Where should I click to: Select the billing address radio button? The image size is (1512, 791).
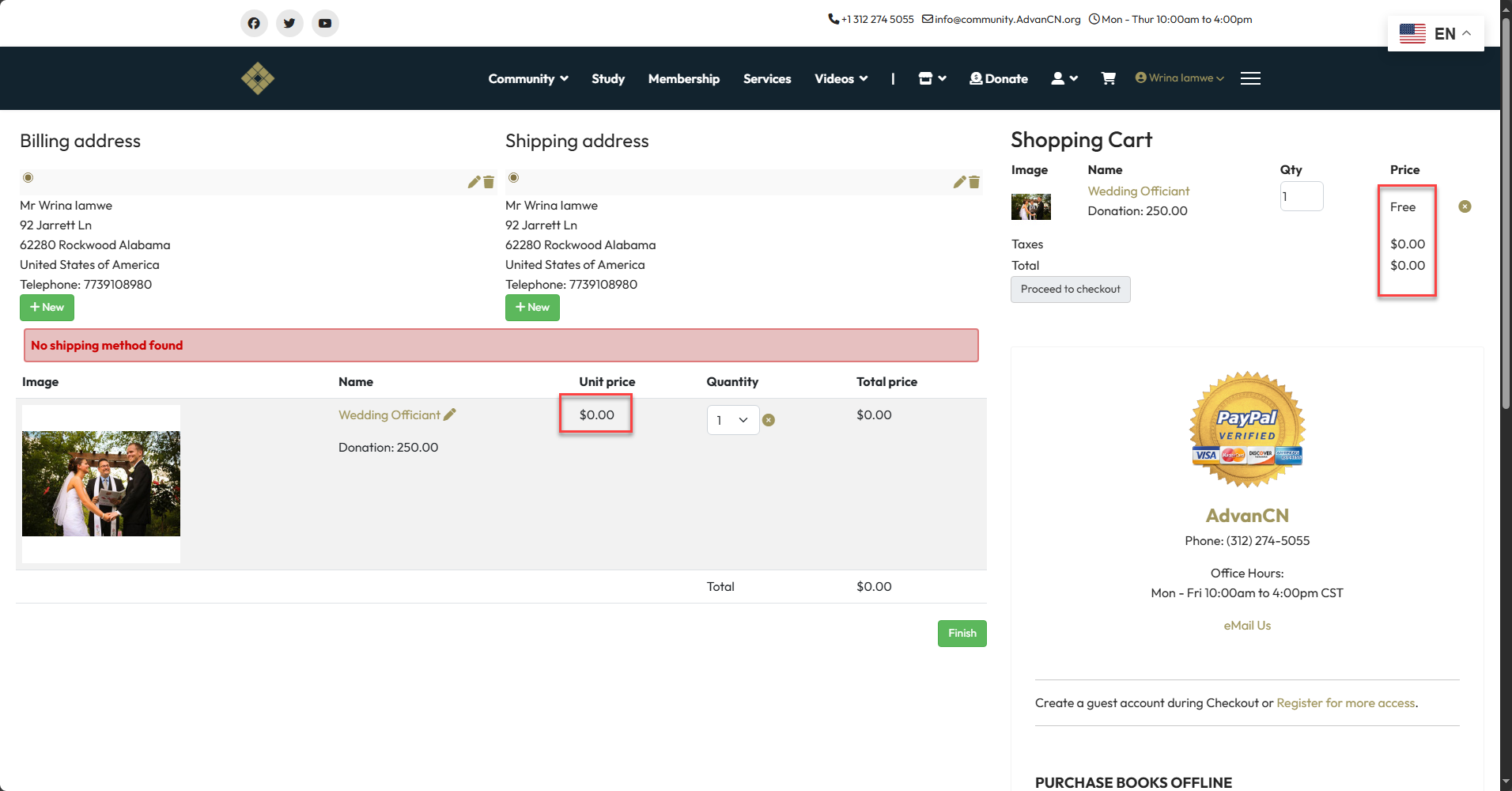(x=28, y=178)
